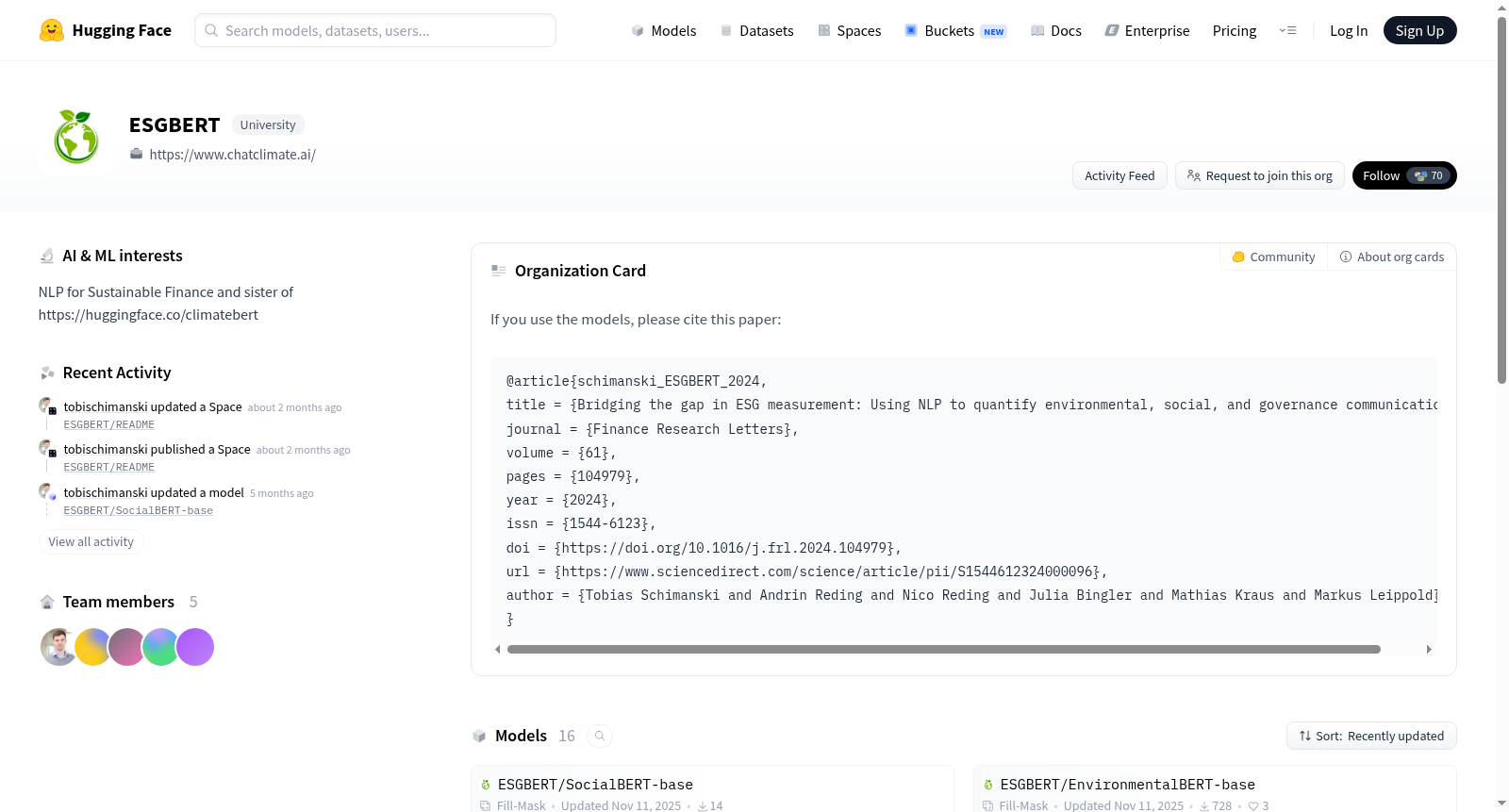Go to the Enterprise page
This screenshot has width=1509, height=812.
[1147, 31]
